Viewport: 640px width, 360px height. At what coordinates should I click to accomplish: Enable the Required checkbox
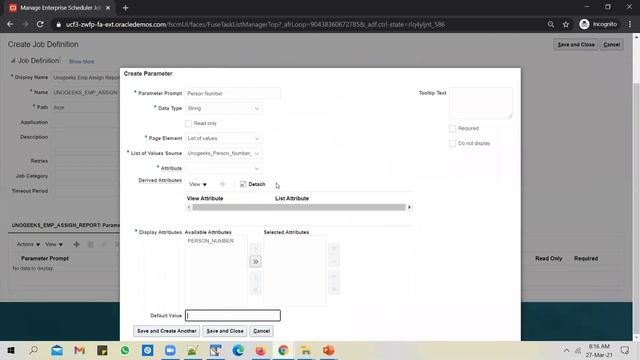452,129
